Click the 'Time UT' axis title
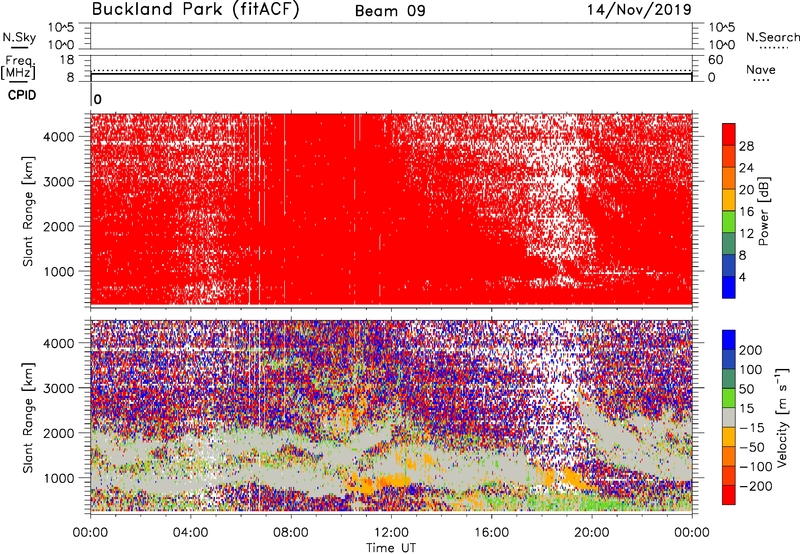Screen dimensions: 800x554 point(391,547)
